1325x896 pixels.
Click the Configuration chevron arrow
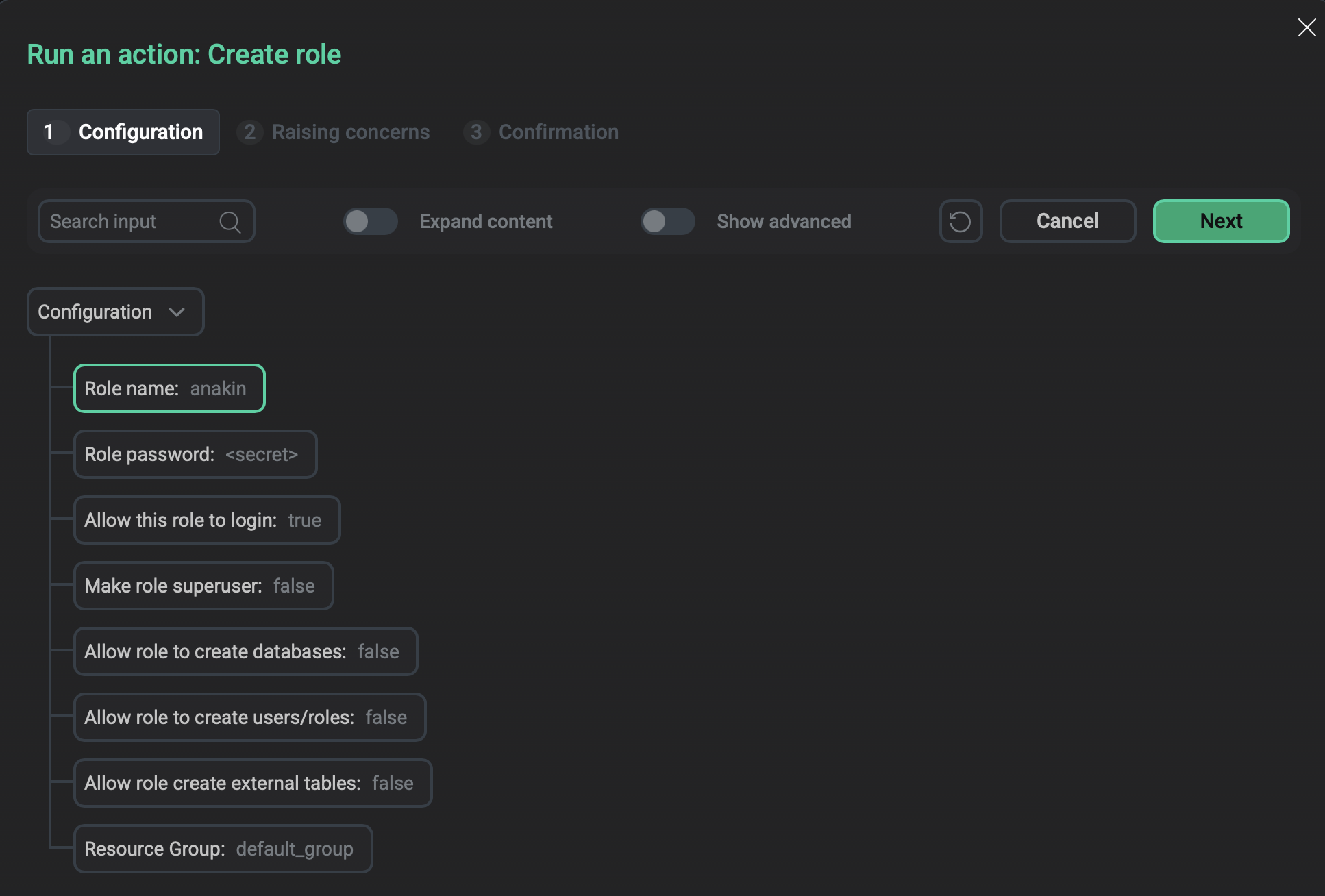click(x=177, y=312)
